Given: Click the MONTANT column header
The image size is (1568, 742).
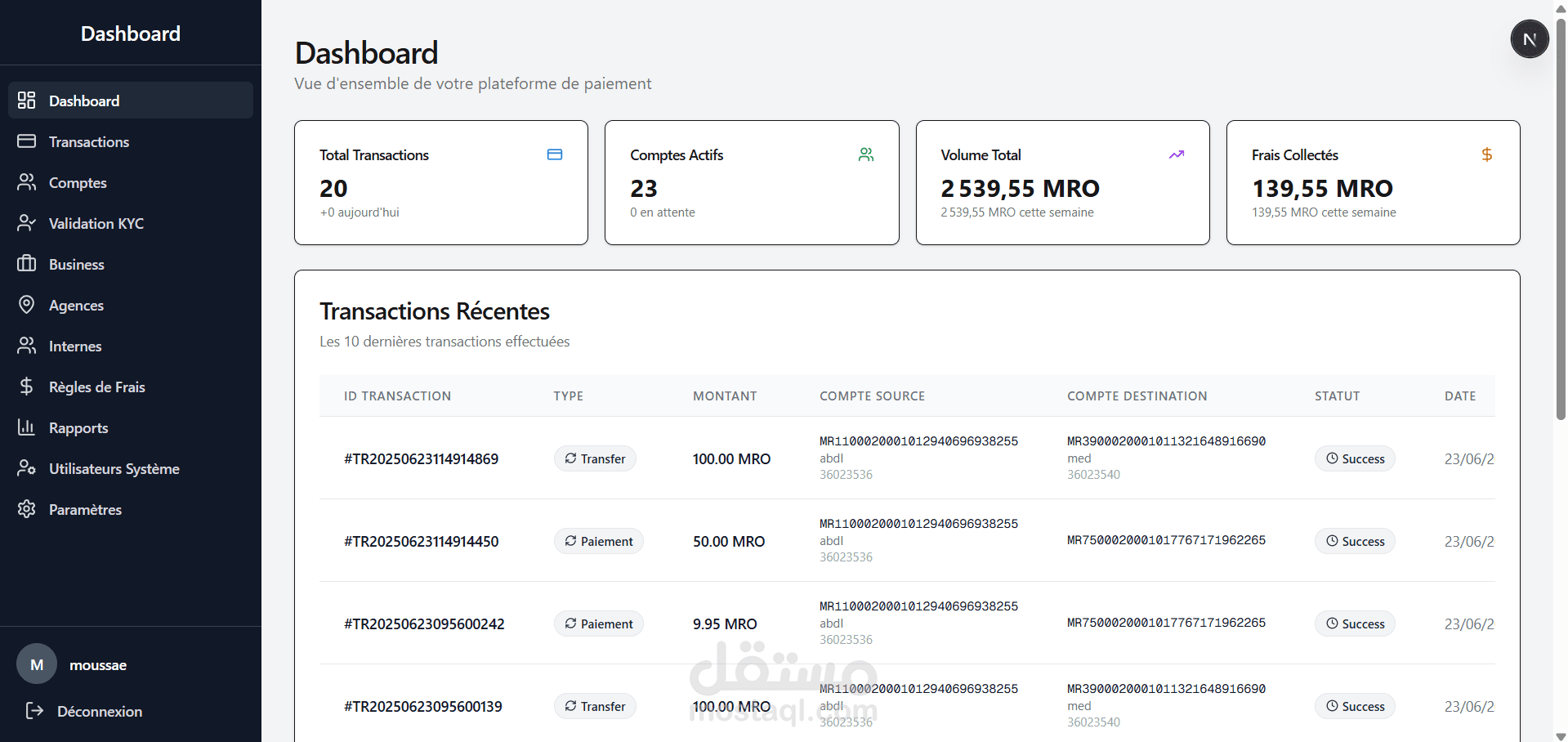Looking at the screenshot, I should point(725,396).
